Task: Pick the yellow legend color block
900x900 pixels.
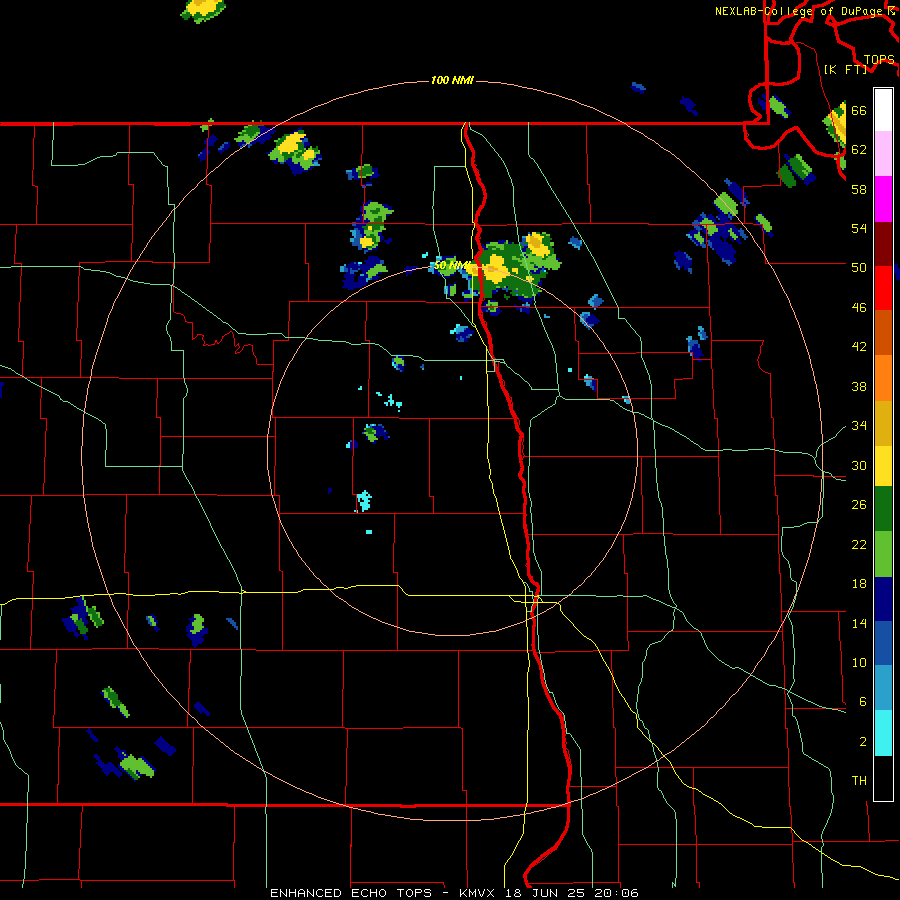Action: 883,466
